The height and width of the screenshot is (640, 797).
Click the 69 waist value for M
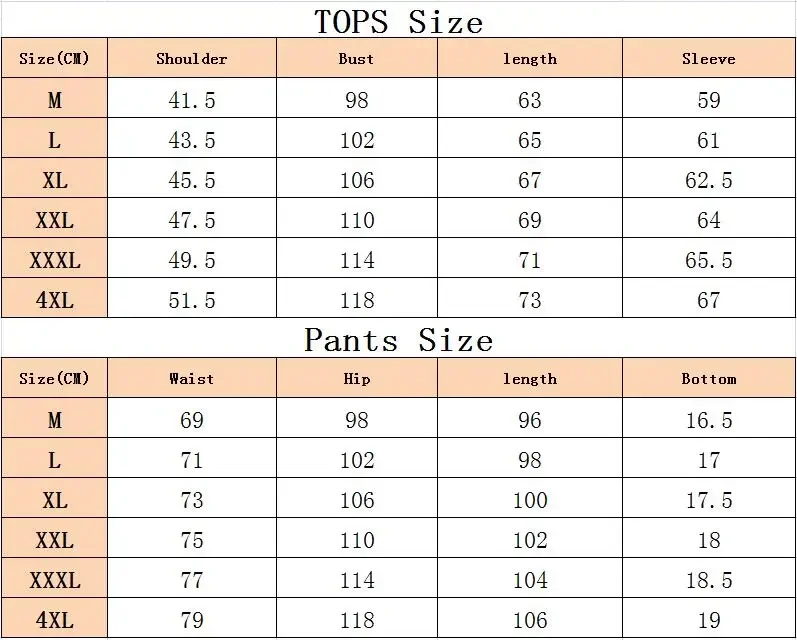point(191,420)
